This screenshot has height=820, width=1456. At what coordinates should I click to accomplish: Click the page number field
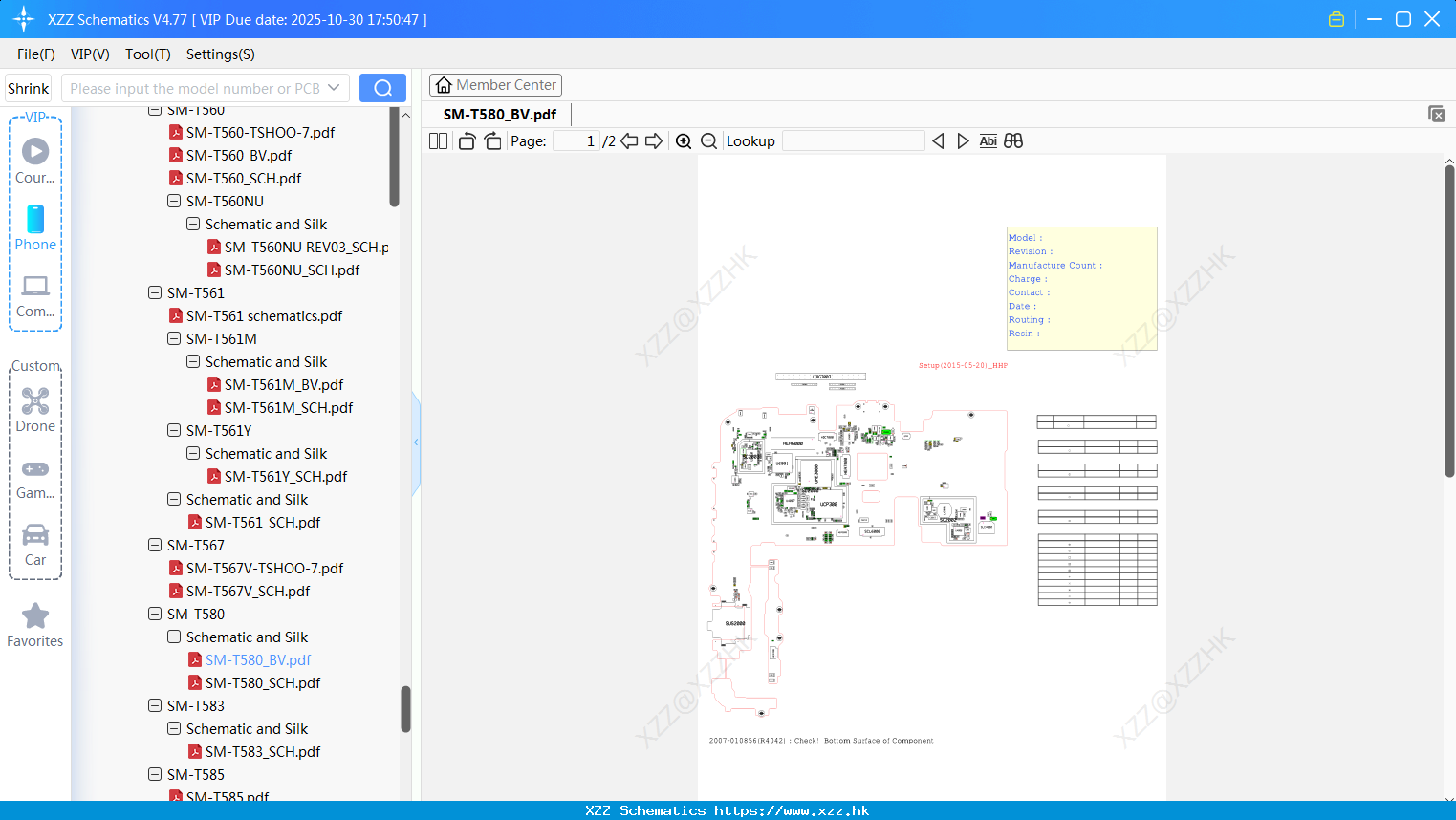[x=576, y=140]
